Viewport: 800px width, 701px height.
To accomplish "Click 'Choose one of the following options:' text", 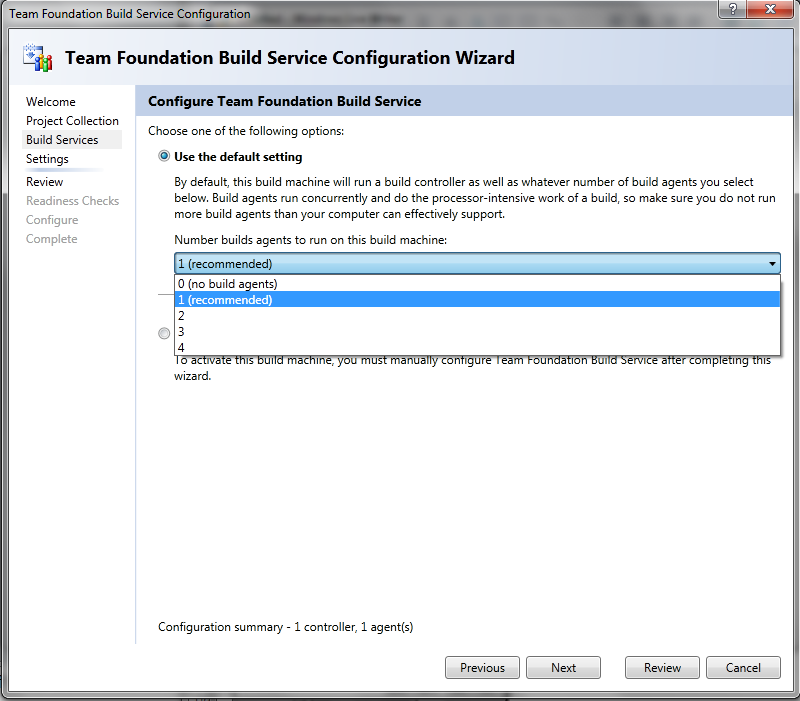I will [x=246, y=131].
